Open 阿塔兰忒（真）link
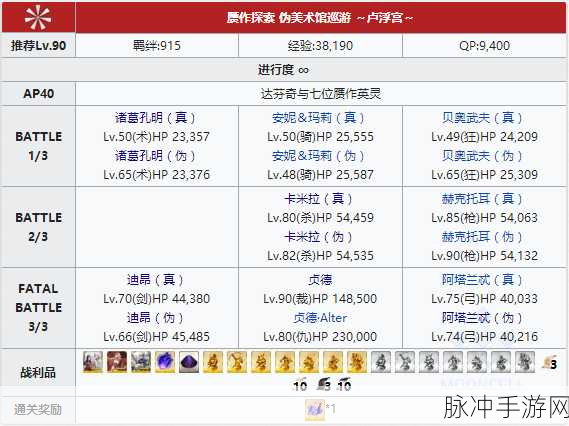Viewport: 569px width, 426px height. tap(483, 280)
